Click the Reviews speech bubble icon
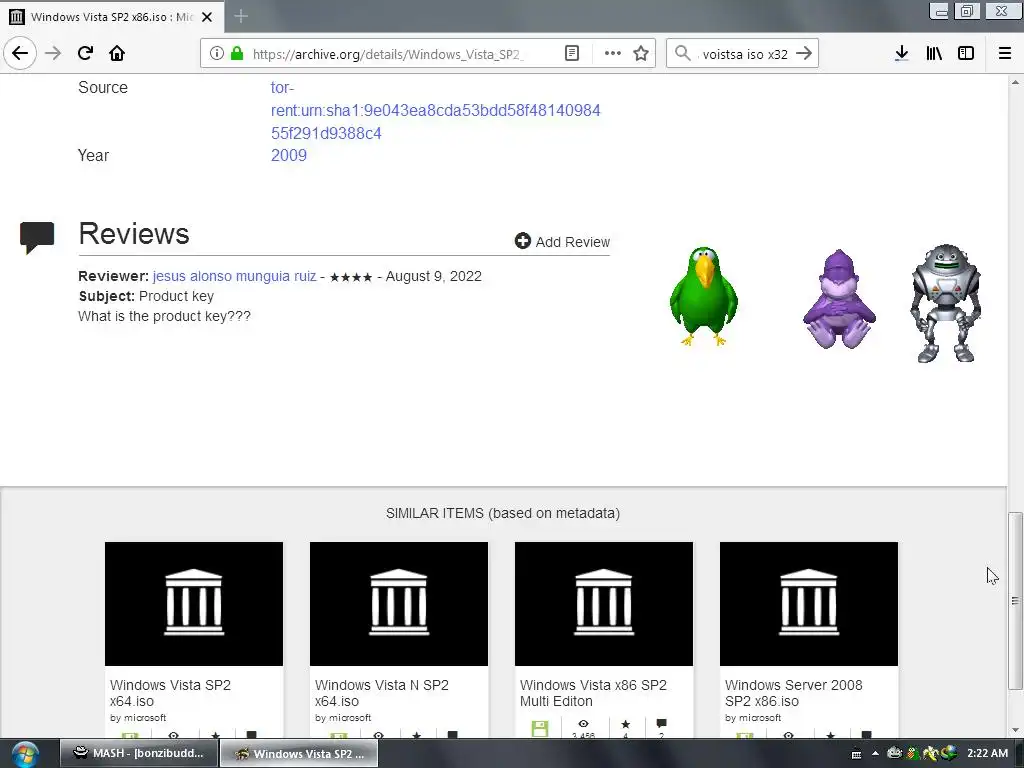The width and height of the screenshot is (1024, 768). 37,237
